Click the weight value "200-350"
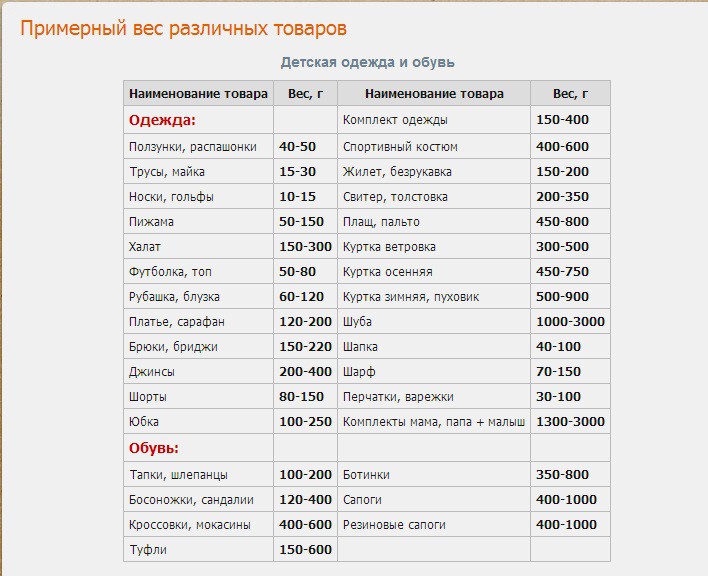 point(562,197)
